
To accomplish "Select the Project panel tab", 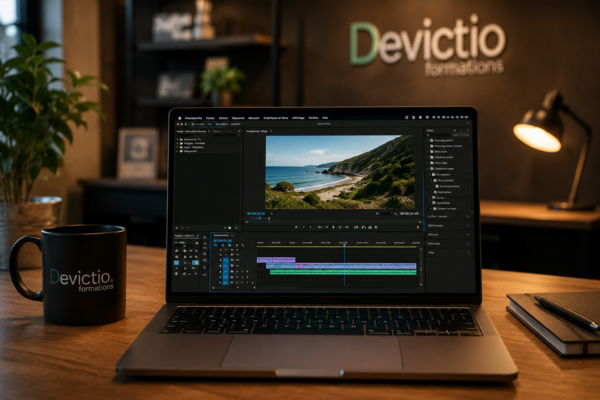I will tap(191, 131).
